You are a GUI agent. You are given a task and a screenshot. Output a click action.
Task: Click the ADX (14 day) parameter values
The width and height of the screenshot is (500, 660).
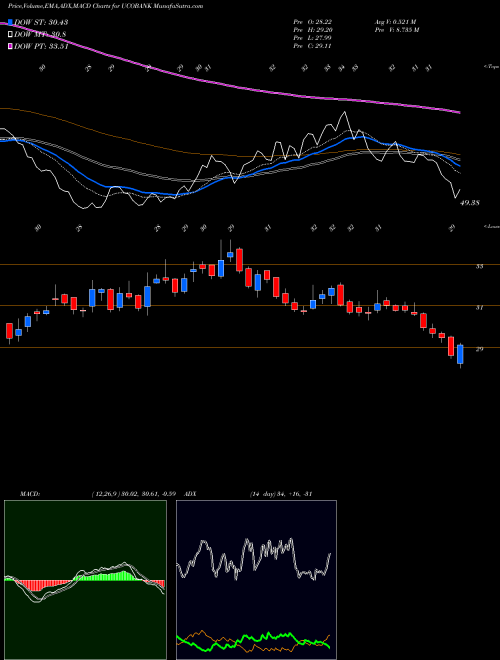[x=279, y=494]
